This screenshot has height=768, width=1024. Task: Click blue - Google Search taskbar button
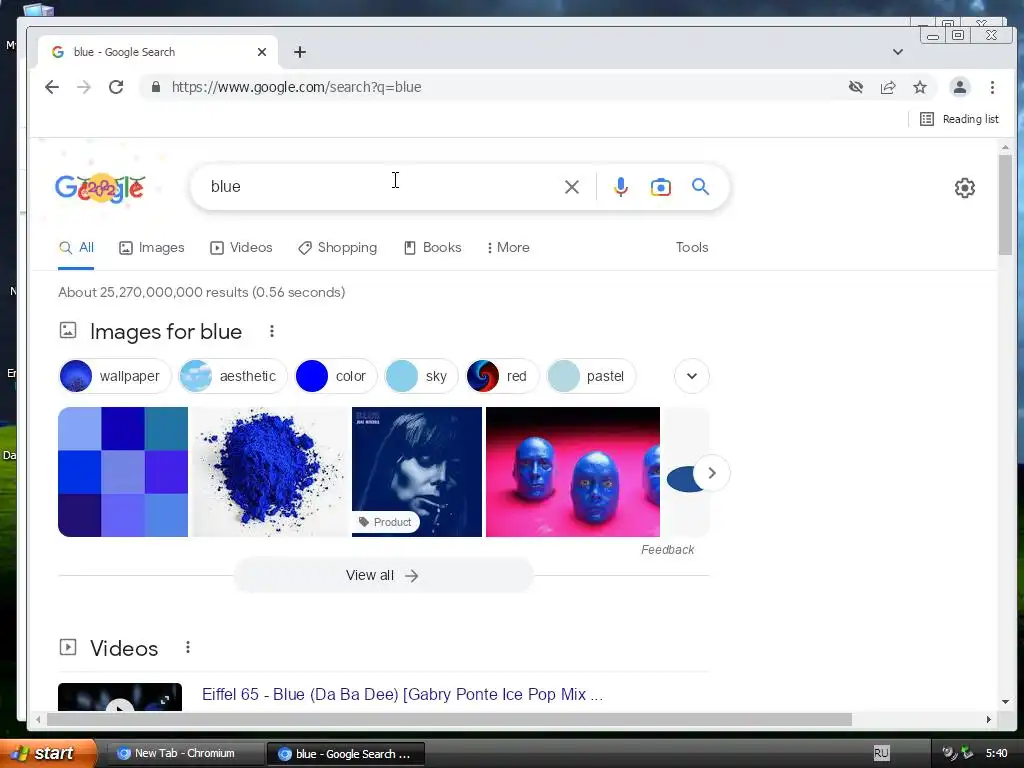point(346,754)
